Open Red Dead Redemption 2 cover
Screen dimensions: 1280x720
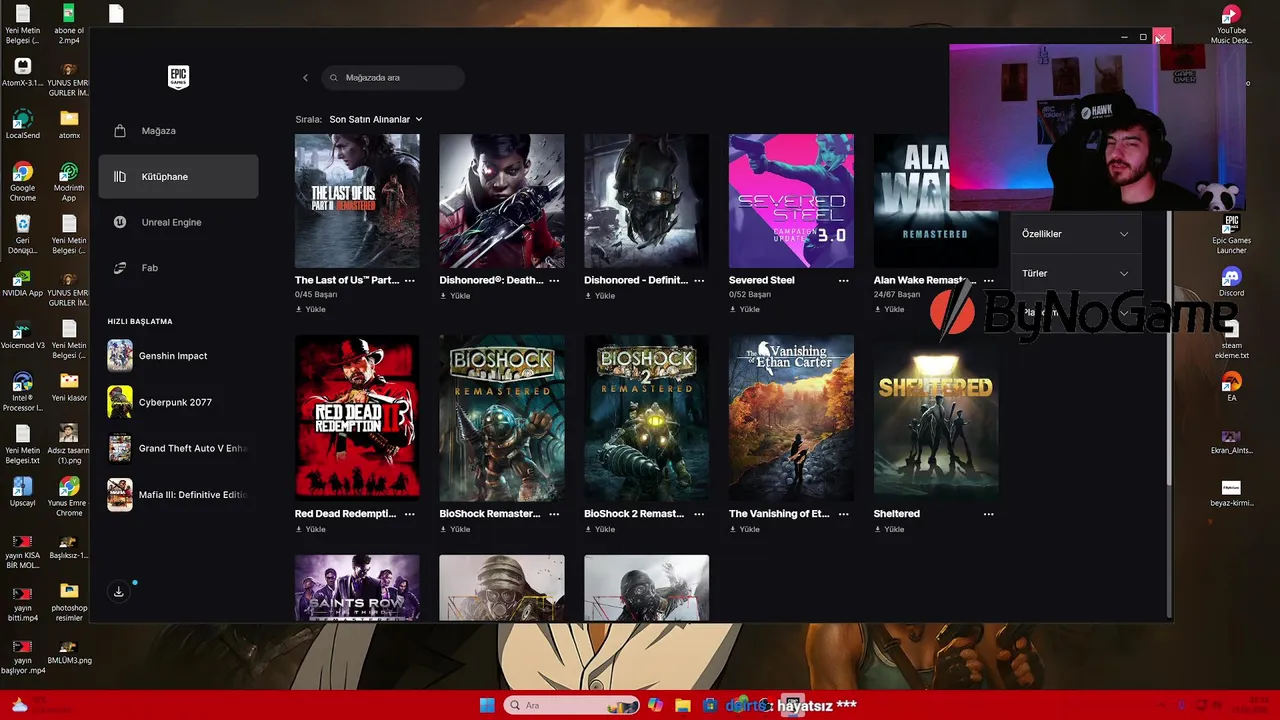tap(357, 418)
